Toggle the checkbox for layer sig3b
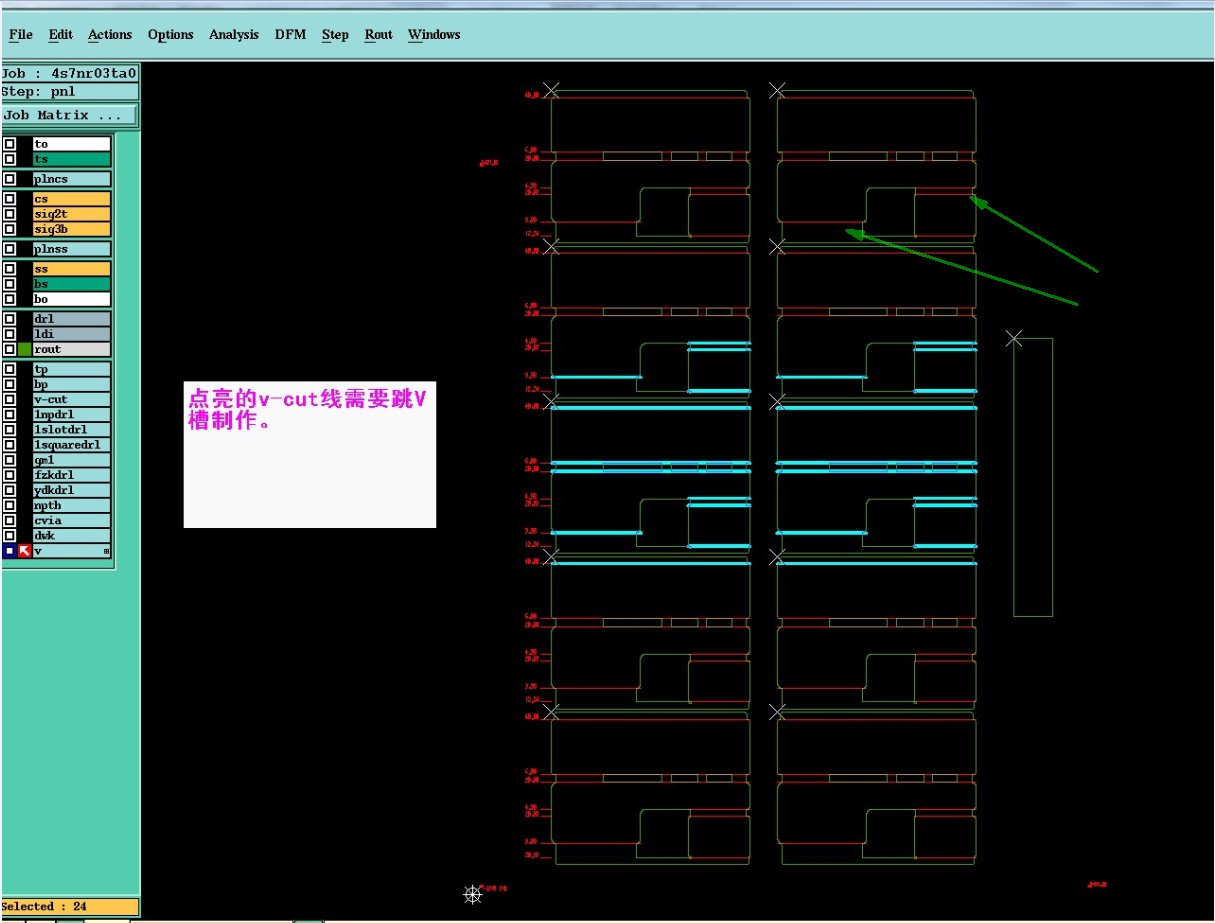This screenshot has width=1215, height=923. click(10, 229)
